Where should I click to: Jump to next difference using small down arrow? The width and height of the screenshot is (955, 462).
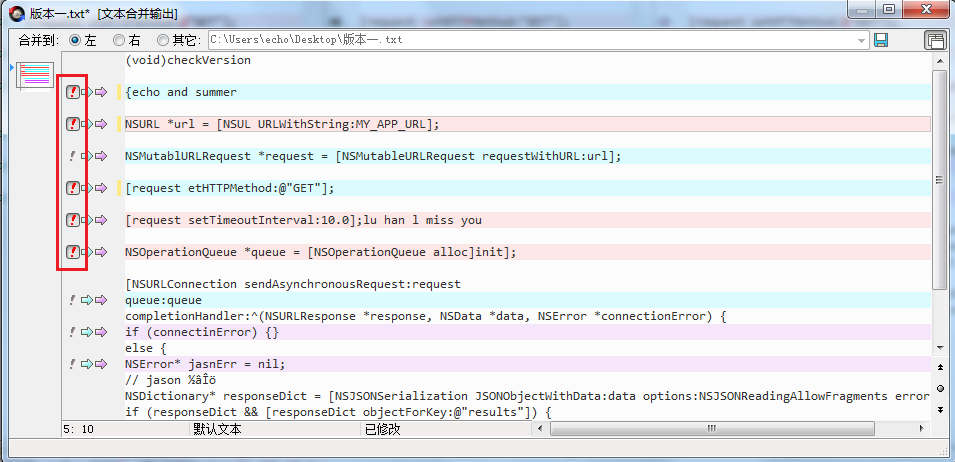[941, 408]
